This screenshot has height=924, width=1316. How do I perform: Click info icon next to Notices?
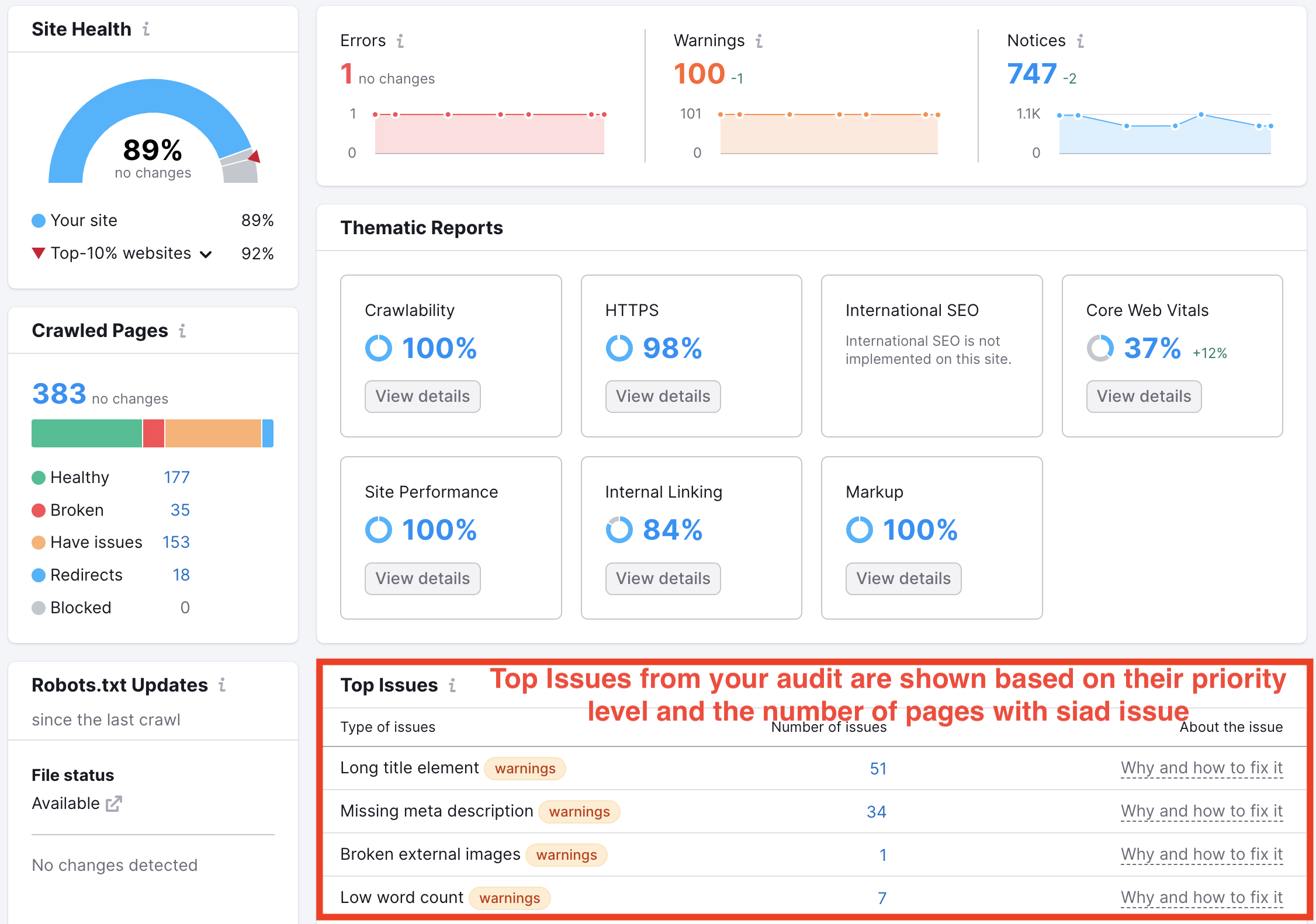point(1080,41)
